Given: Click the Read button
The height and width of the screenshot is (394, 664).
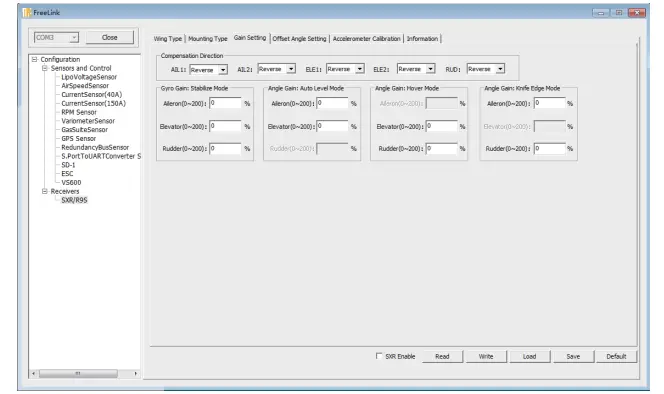Looking at the screenshot, I should (x=442, y=357).
